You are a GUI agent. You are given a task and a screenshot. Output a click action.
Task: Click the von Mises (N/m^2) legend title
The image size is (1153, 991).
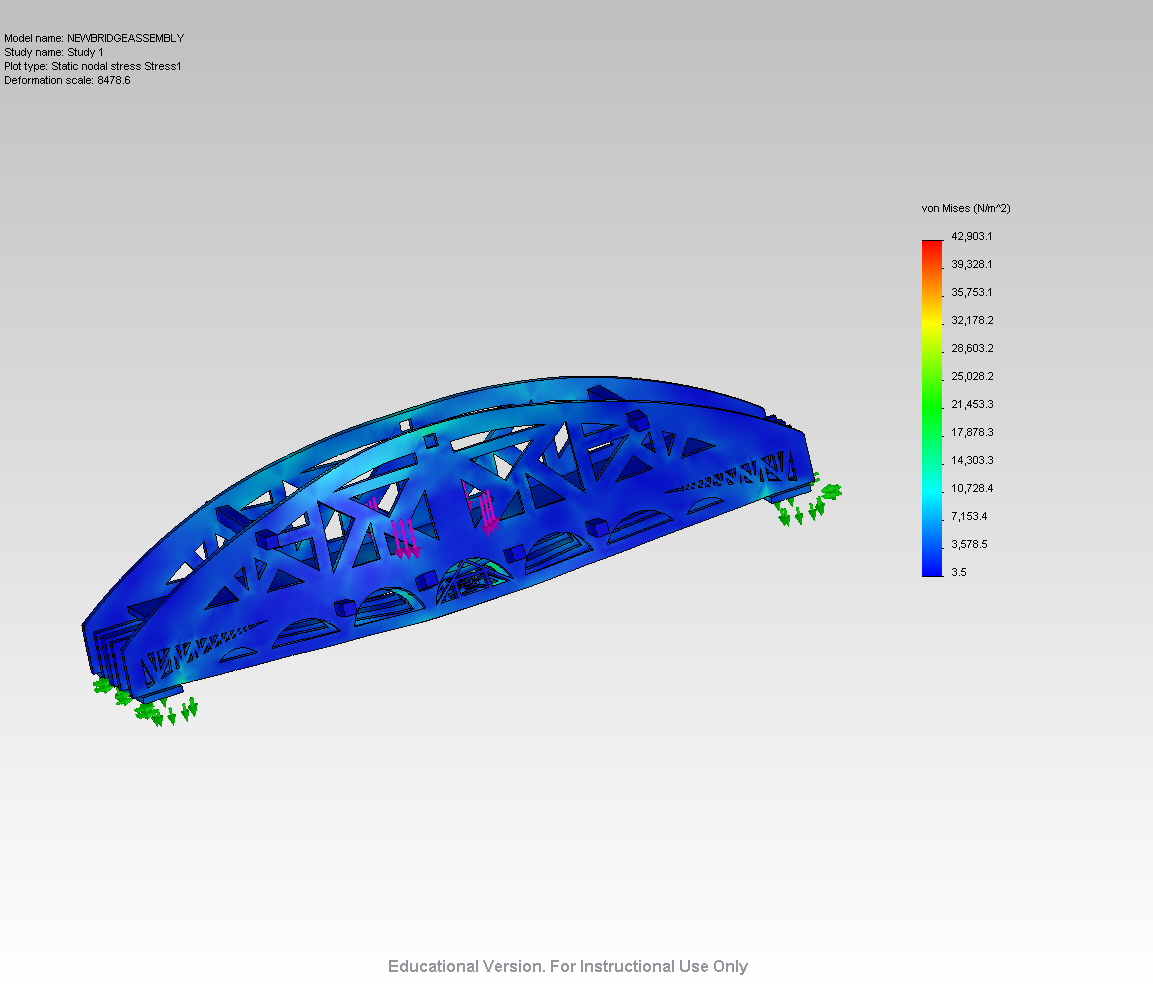click(x=965, y=209)
